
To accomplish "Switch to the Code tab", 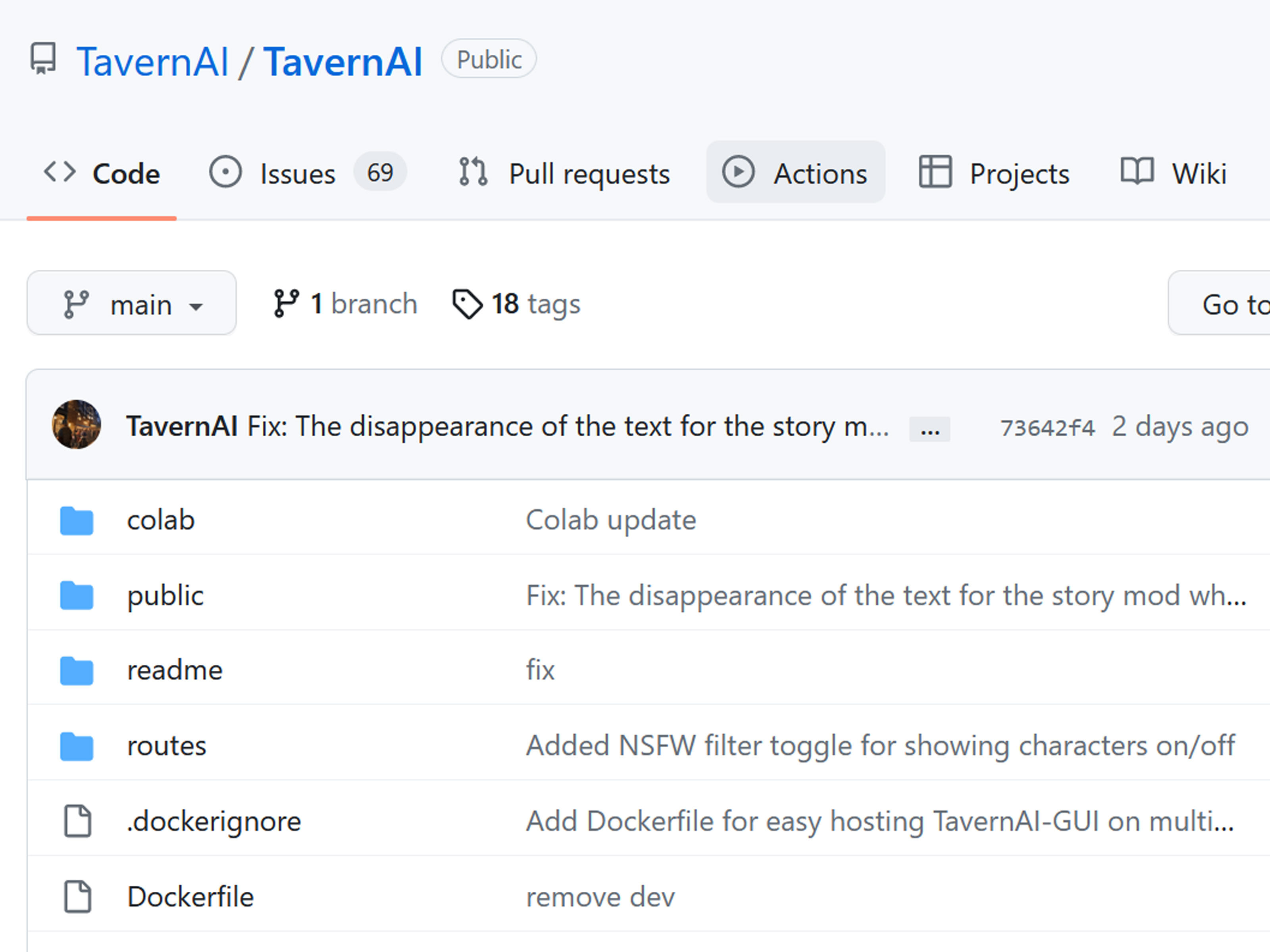I will pos(102,173).
